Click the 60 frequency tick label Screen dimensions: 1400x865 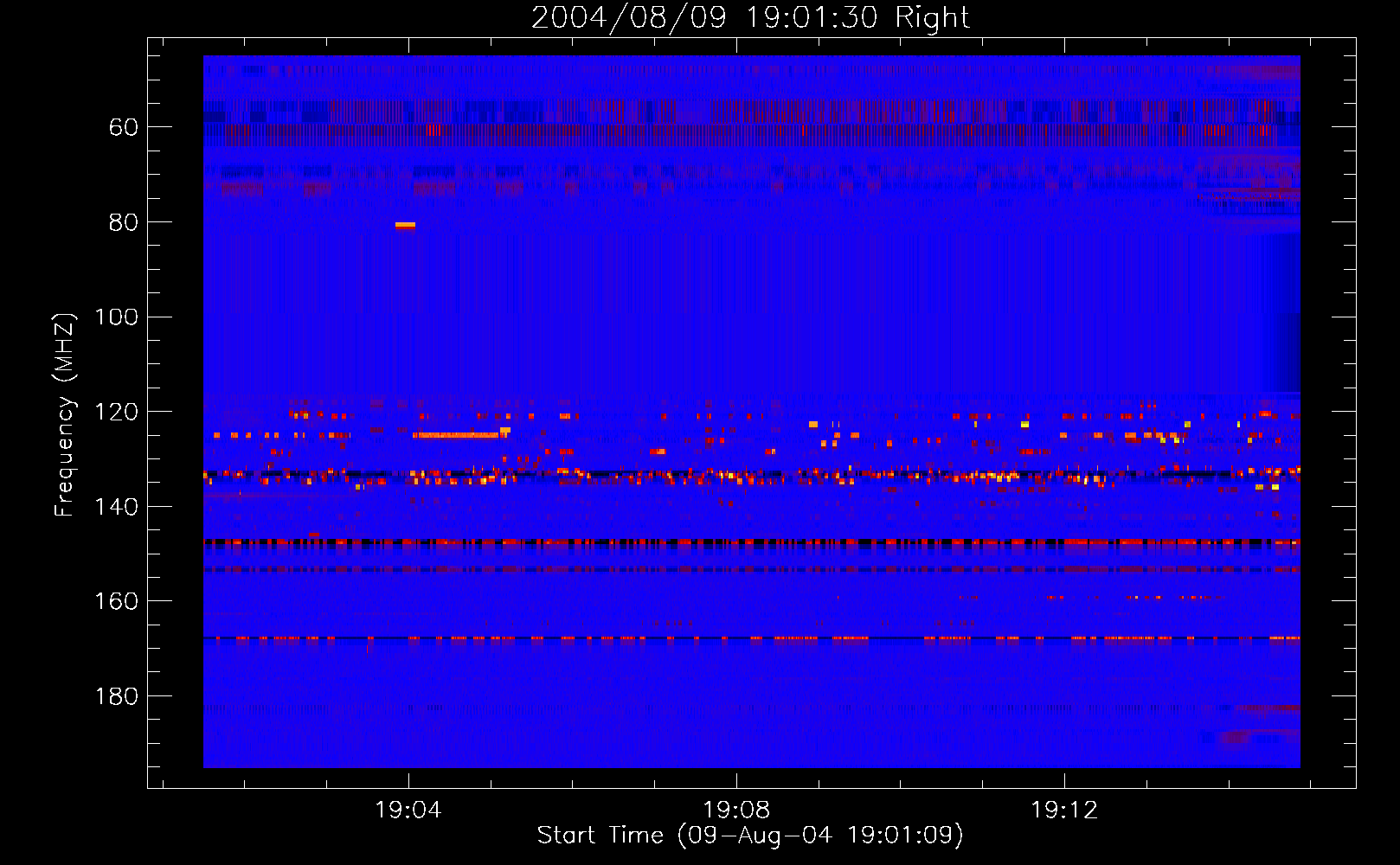coord(123,127)
